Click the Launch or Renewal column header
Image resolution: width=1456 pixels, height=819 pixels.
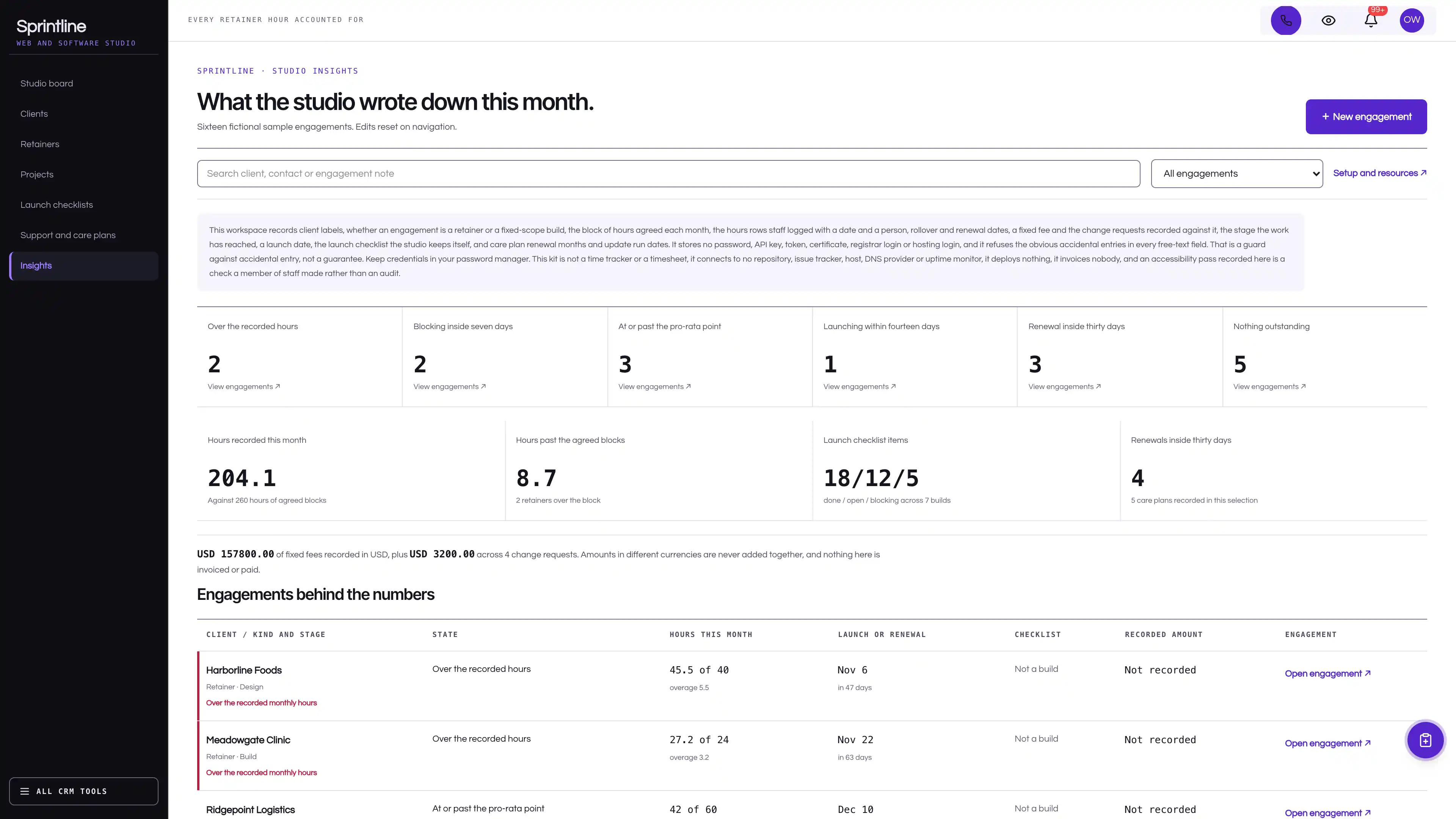coord(882,635)
